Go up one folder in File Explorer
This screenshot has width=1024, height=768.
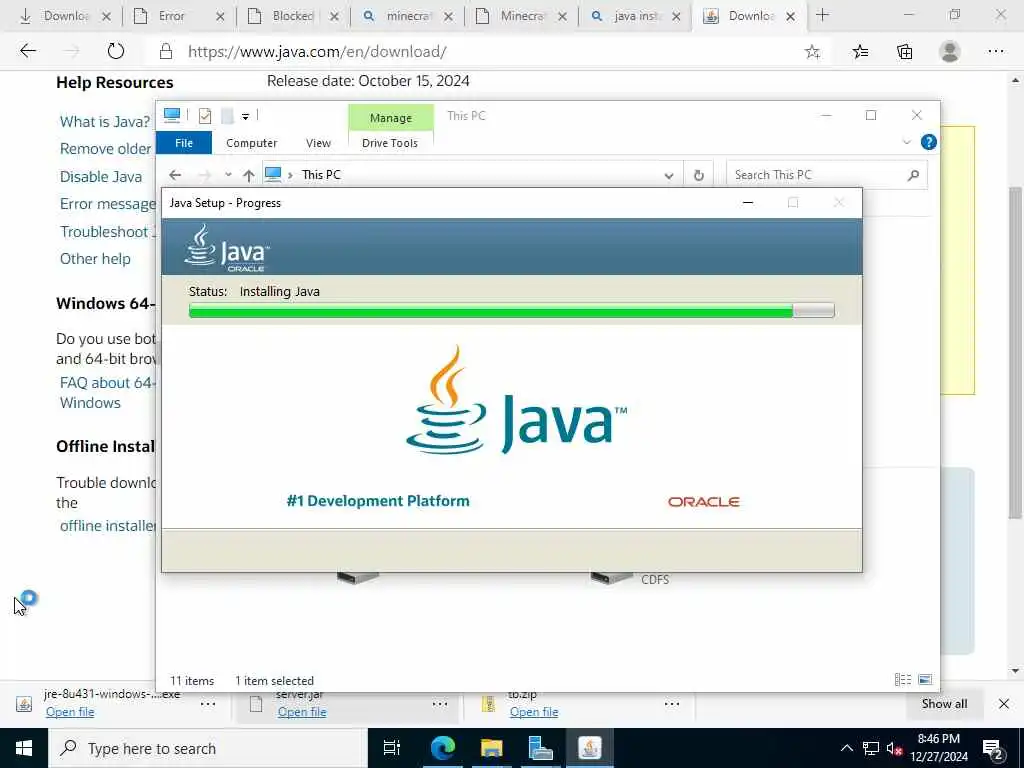pyautogui.click(x=248, y=175)
